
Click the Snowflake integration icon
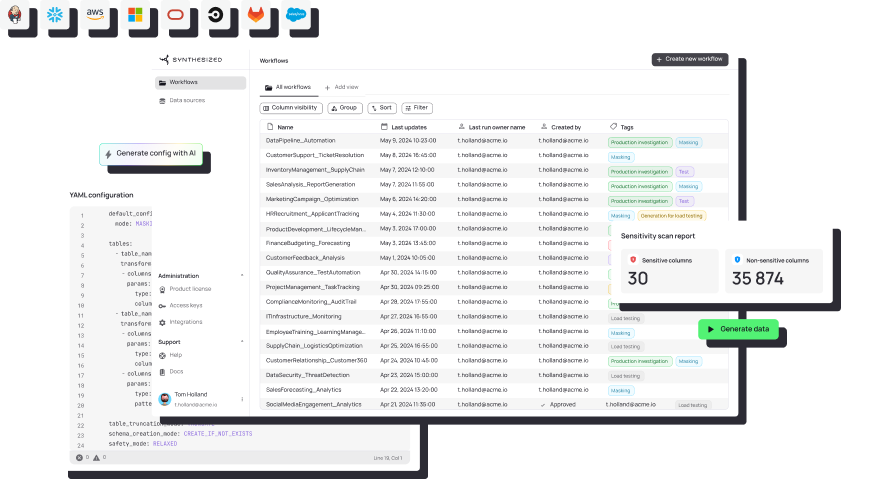pyautogui.click(x=55, y=15)
